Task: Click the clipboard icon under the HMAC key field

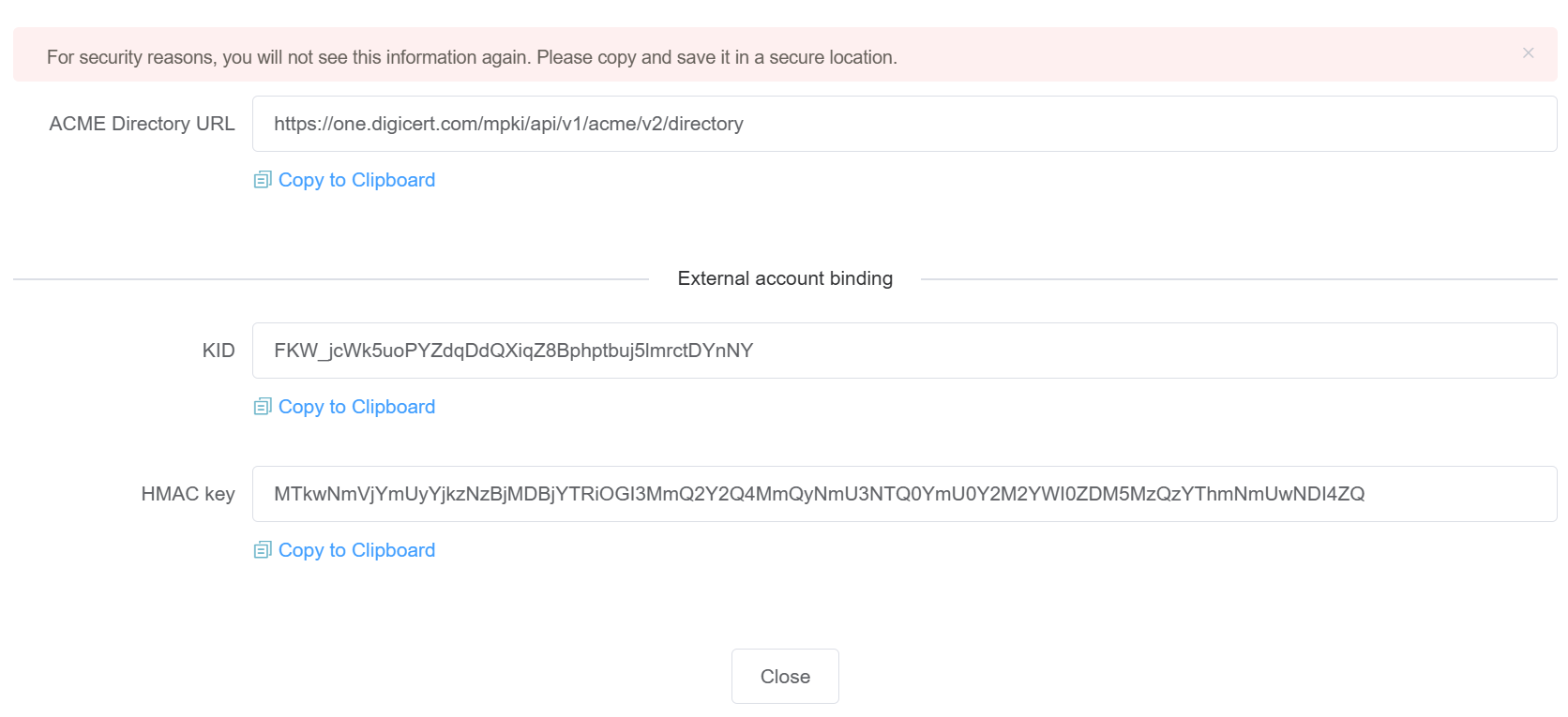Action: pyautogui.click(x=263, y=550)
